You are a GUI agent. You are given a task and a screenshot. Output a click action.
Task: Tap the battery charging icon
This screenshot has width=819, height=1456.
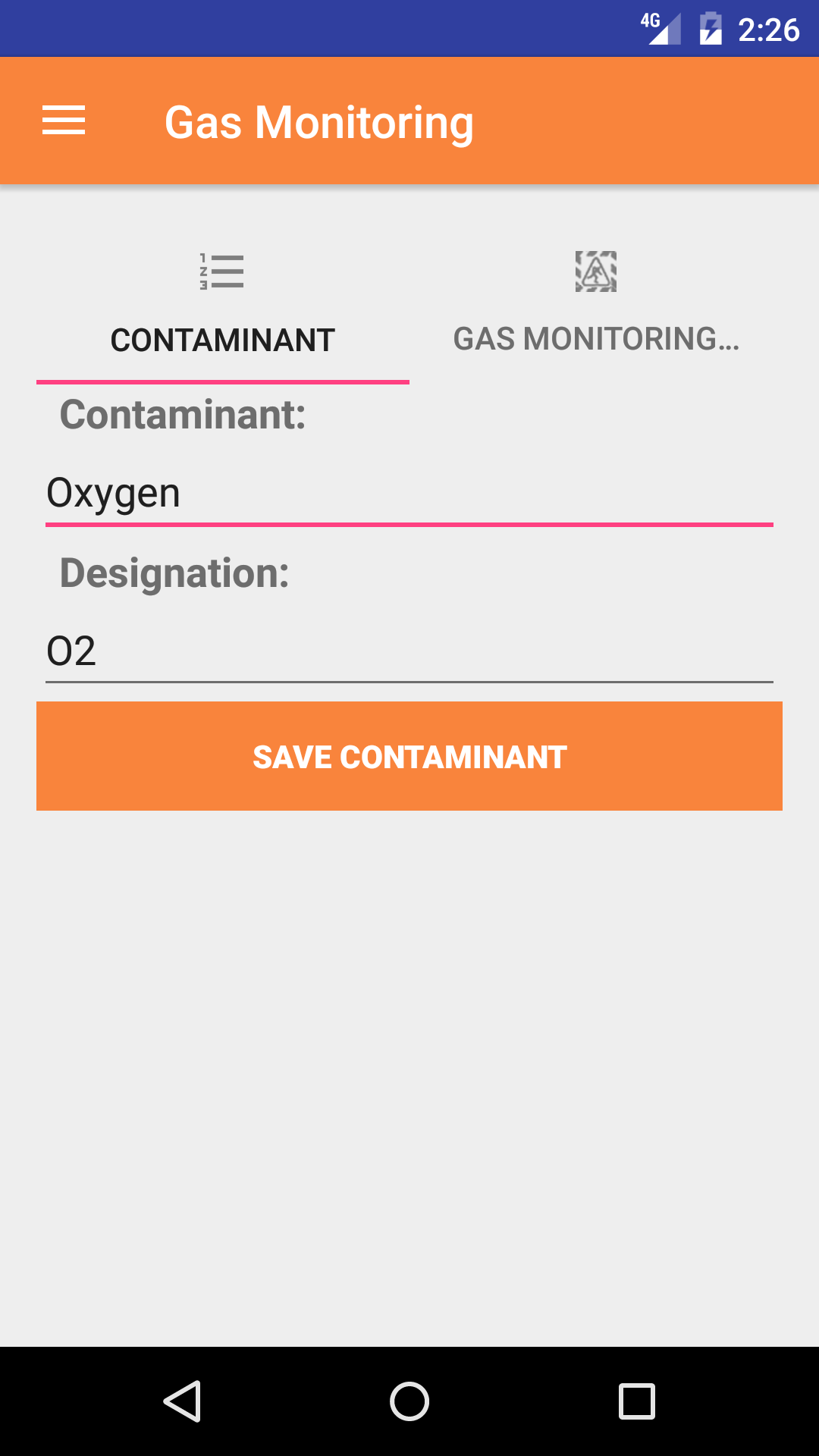(711, 29)
